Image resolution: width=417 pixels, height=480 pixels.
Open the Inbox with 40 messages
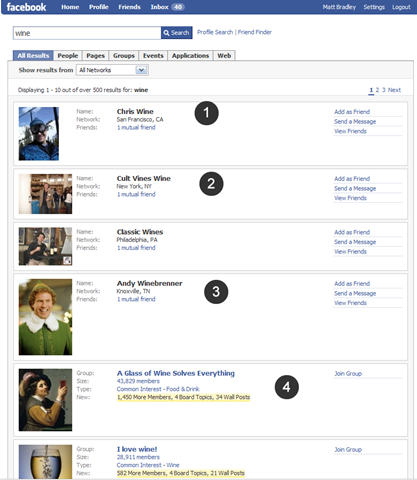[167, 7]
